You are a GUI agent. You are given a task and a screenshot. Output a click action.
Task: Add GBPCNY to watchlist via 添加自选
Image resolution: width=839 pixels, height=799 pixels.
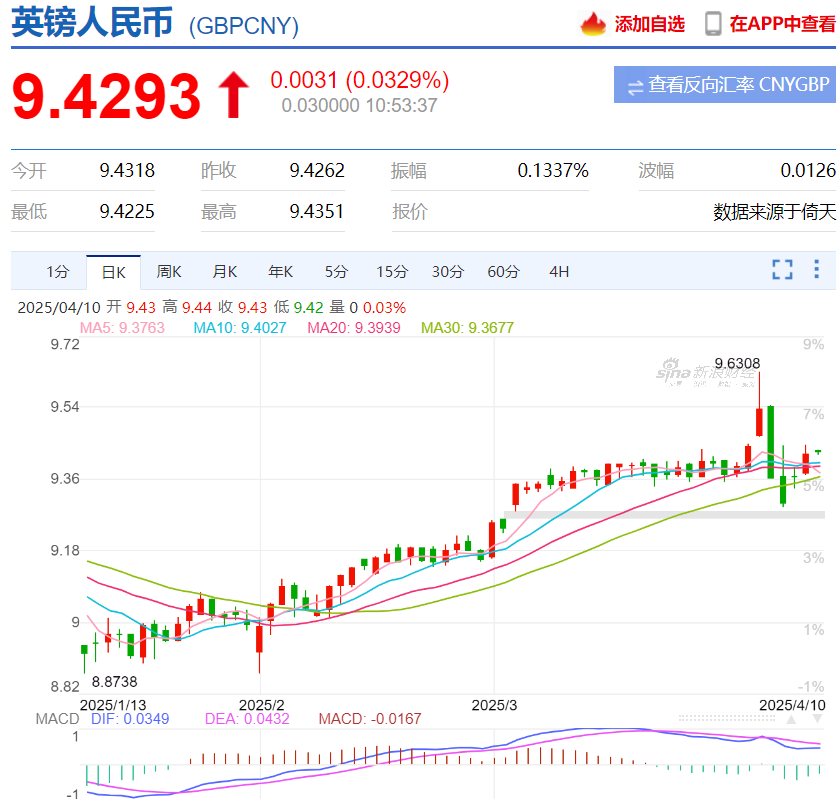tap(649, 24)
